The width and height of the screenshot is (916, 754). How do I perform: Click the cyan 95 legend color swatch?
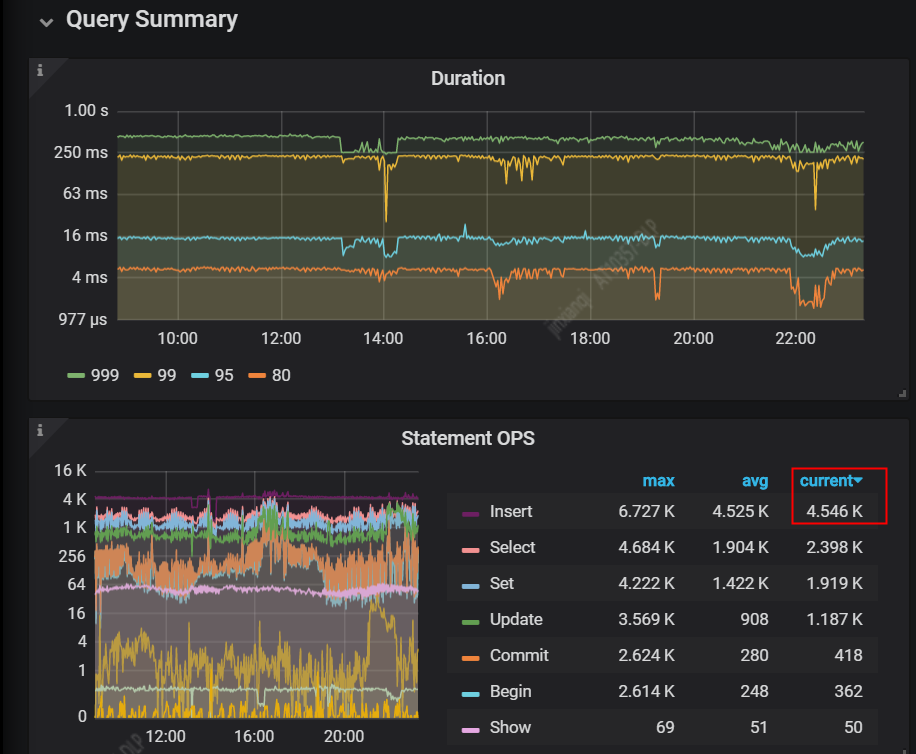[200, 376]
